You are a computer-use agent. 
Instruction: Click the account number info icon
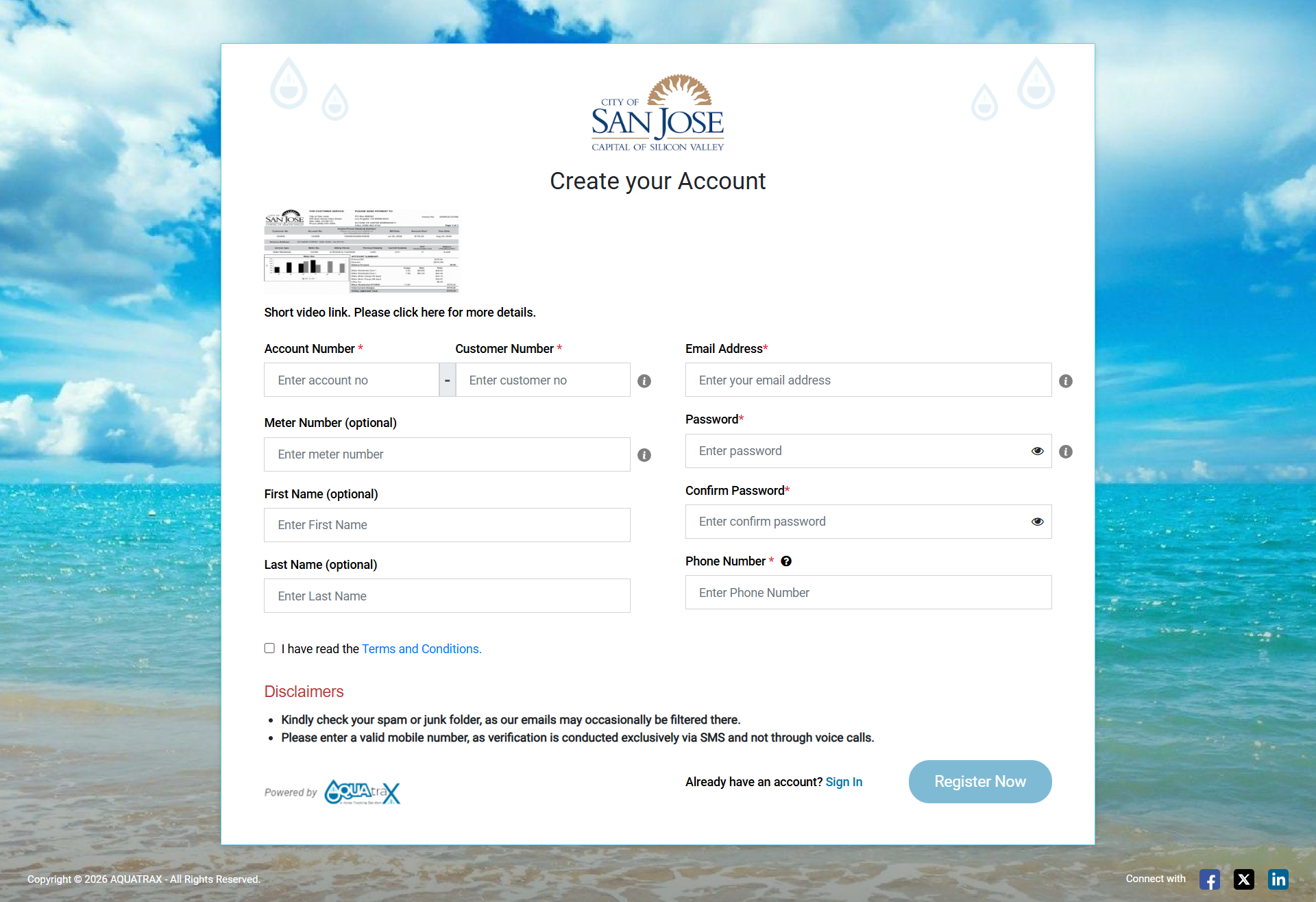[x=644, y=381]
